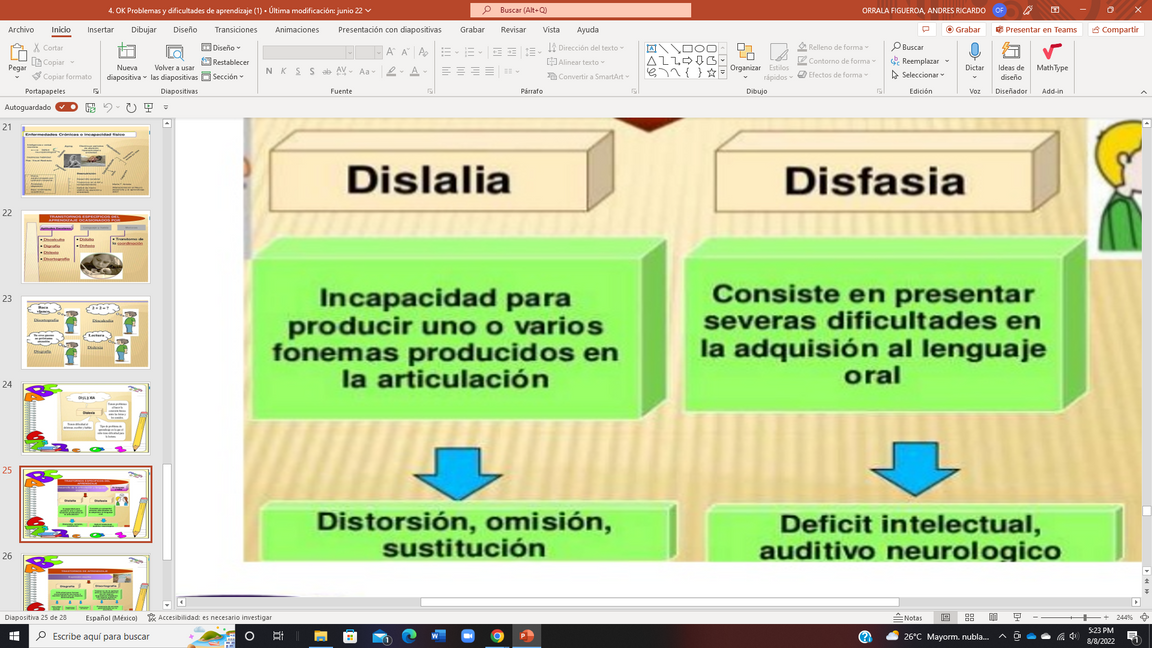Open Ideas de diseño panel
The height and width of the screenshot is (648, 1152).
[1011, 62]
